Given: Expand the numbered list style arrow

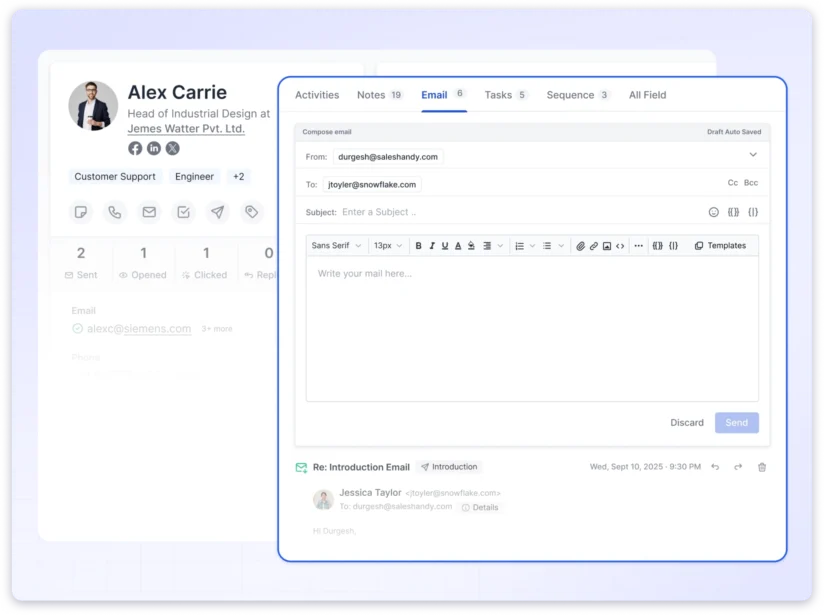Looking at the screenshot, I should coord(532,245).
